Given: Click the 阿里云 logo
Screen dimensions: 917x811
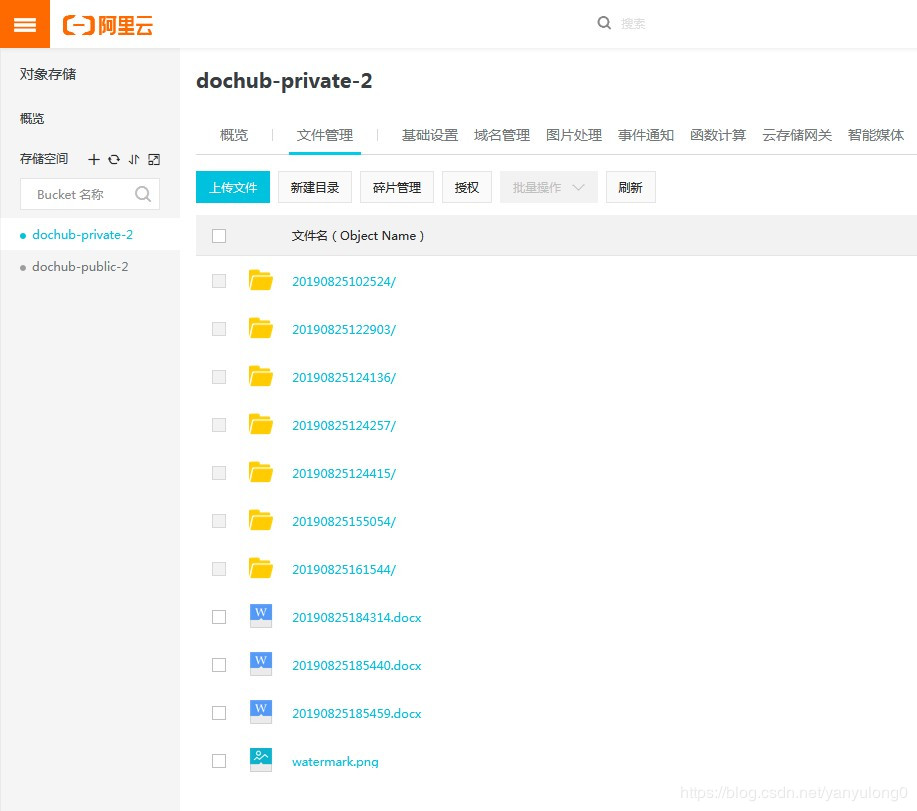Looking at the screenshot, I should [x=108, y=25].
